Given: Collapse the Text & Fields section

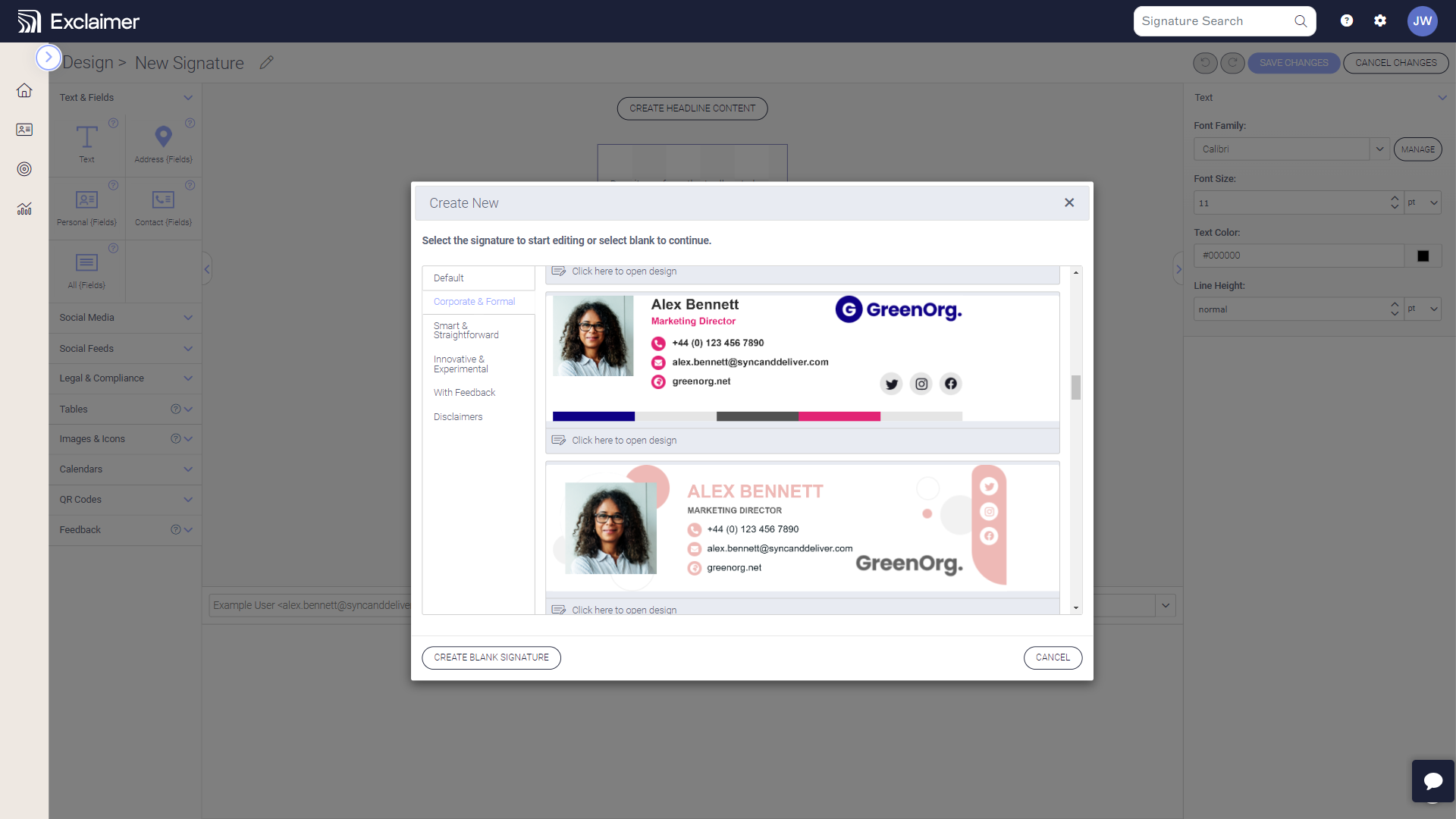Looking at the screenshot, I should 188,97.
